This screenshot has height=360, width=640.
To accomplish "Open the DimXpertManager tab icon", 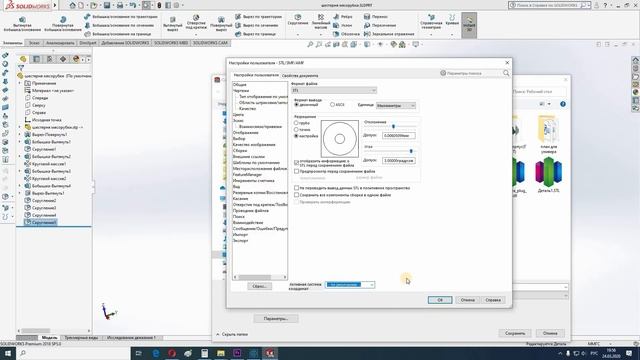I will pos(63,59).
